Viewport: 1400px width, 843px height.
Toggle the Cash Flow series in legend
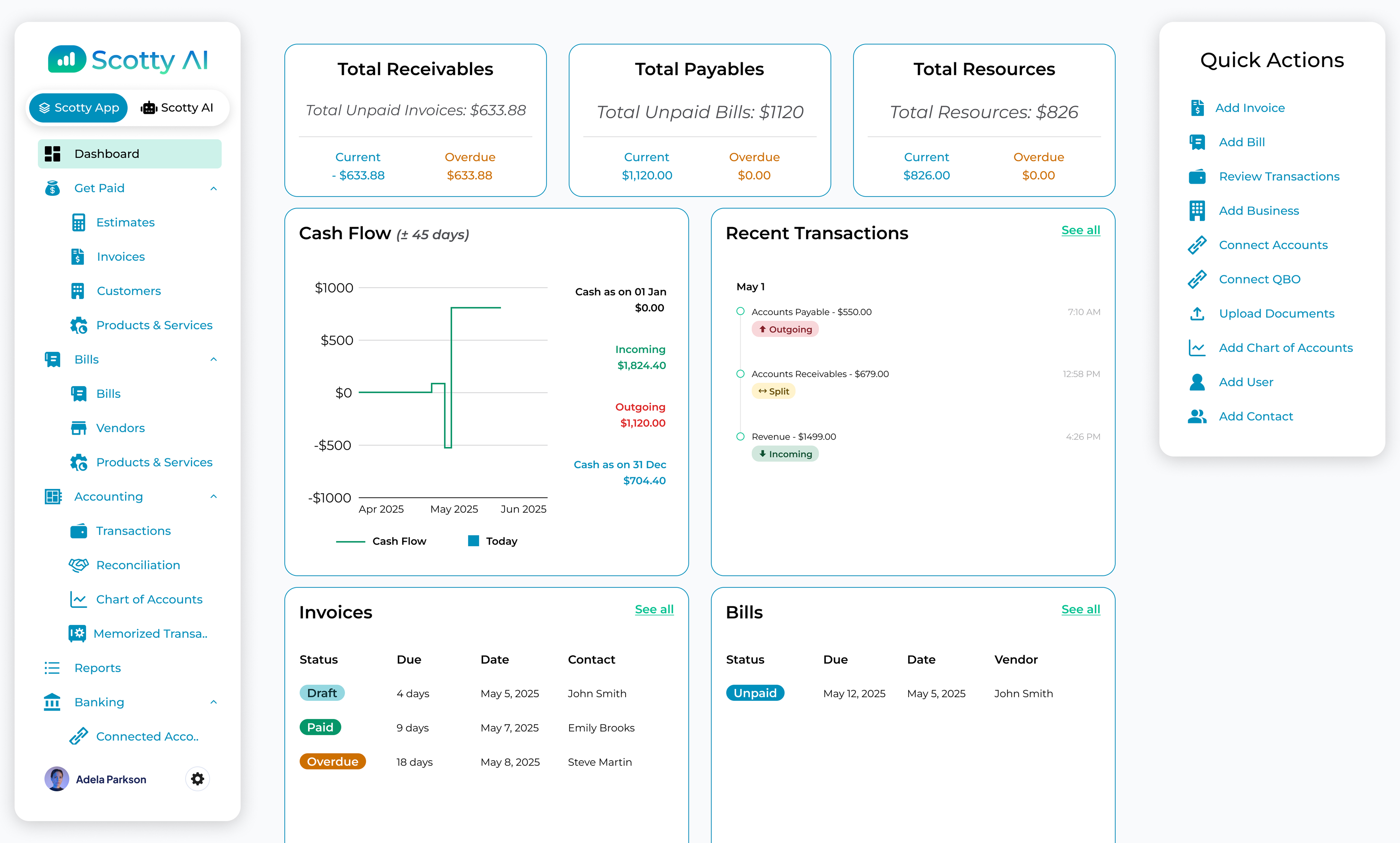coord(381,541)
